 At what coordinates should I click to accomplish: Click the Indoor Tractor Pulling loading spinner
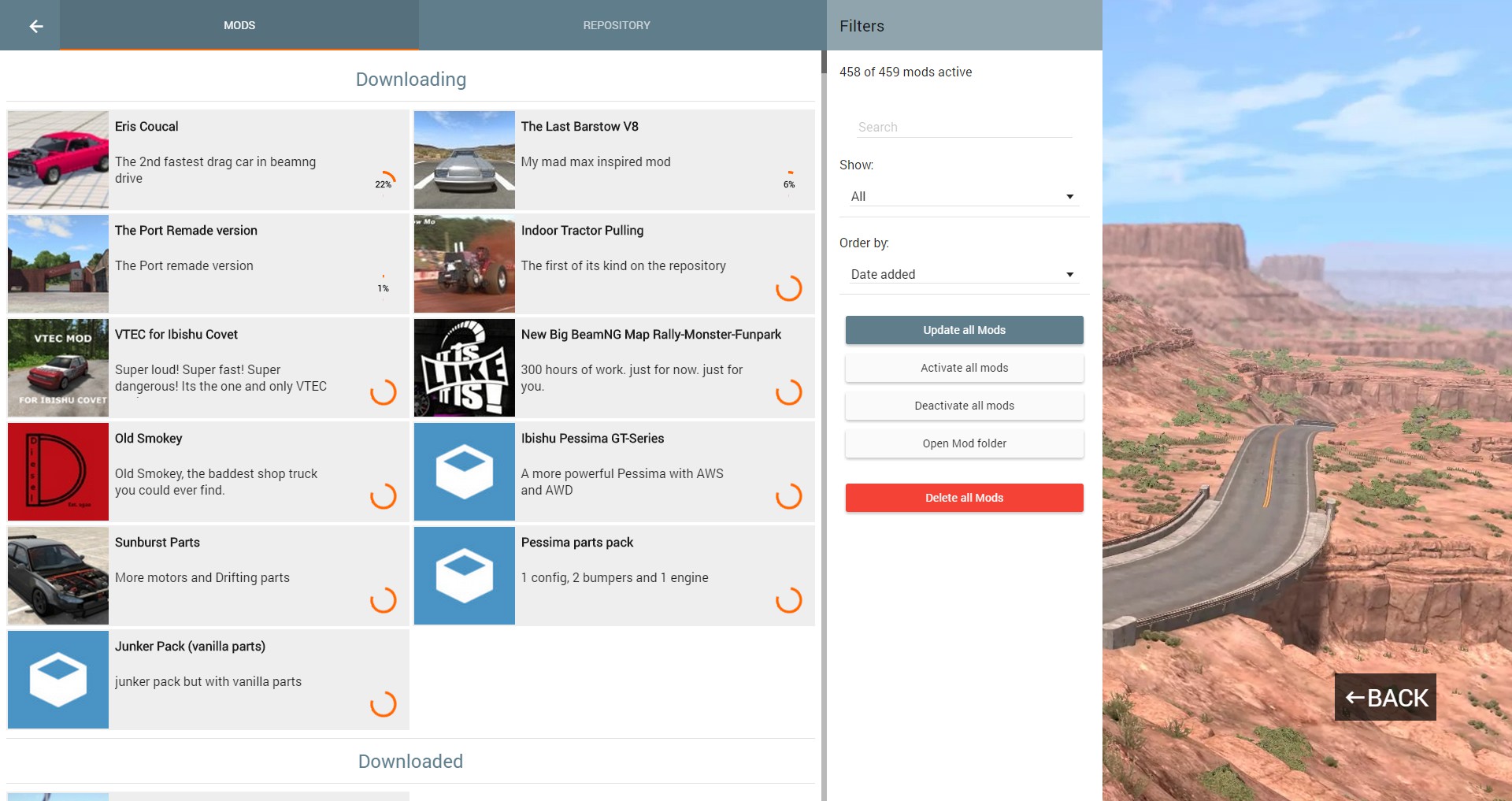(789, 287)
